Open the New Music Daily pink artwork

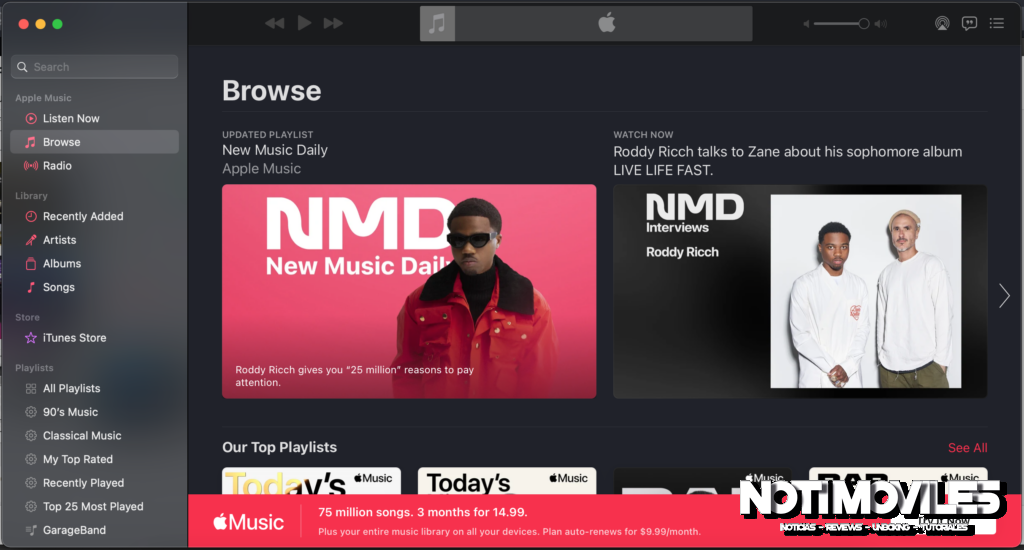point(409,291)
